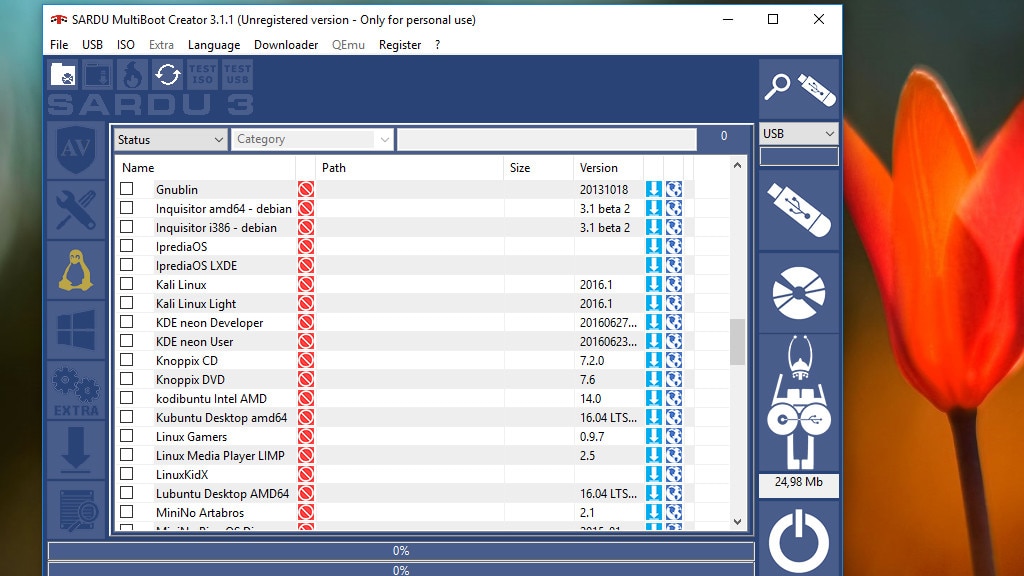Viewport: 1024px width, 576px height.
Task: Open the report magnifier sidebar icon
Action: [x=76, y=509]
